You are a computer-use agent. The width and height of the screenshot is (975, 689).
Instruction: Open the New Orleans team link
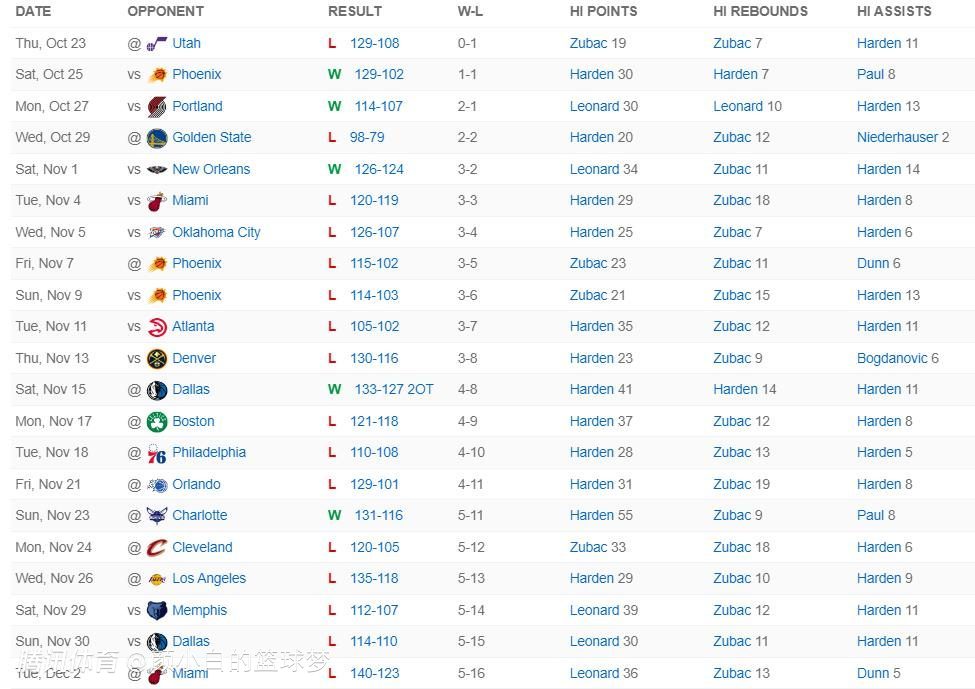211,169
